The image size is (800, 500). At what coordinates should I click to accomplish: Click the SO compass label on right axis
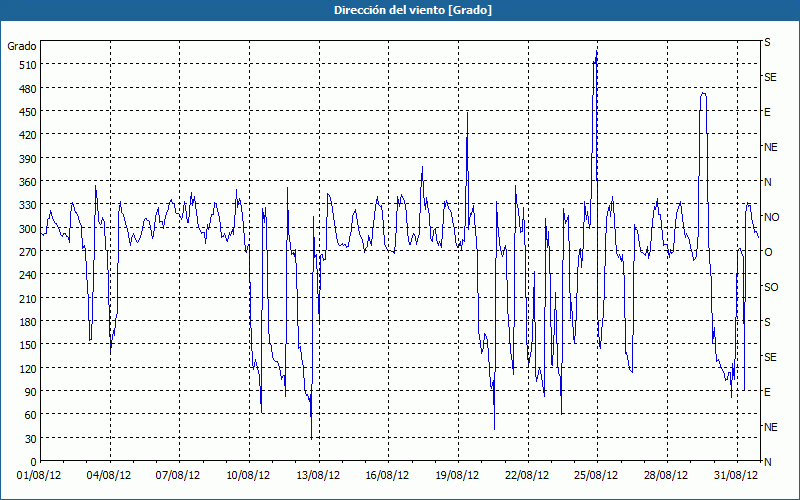(771, 287)
